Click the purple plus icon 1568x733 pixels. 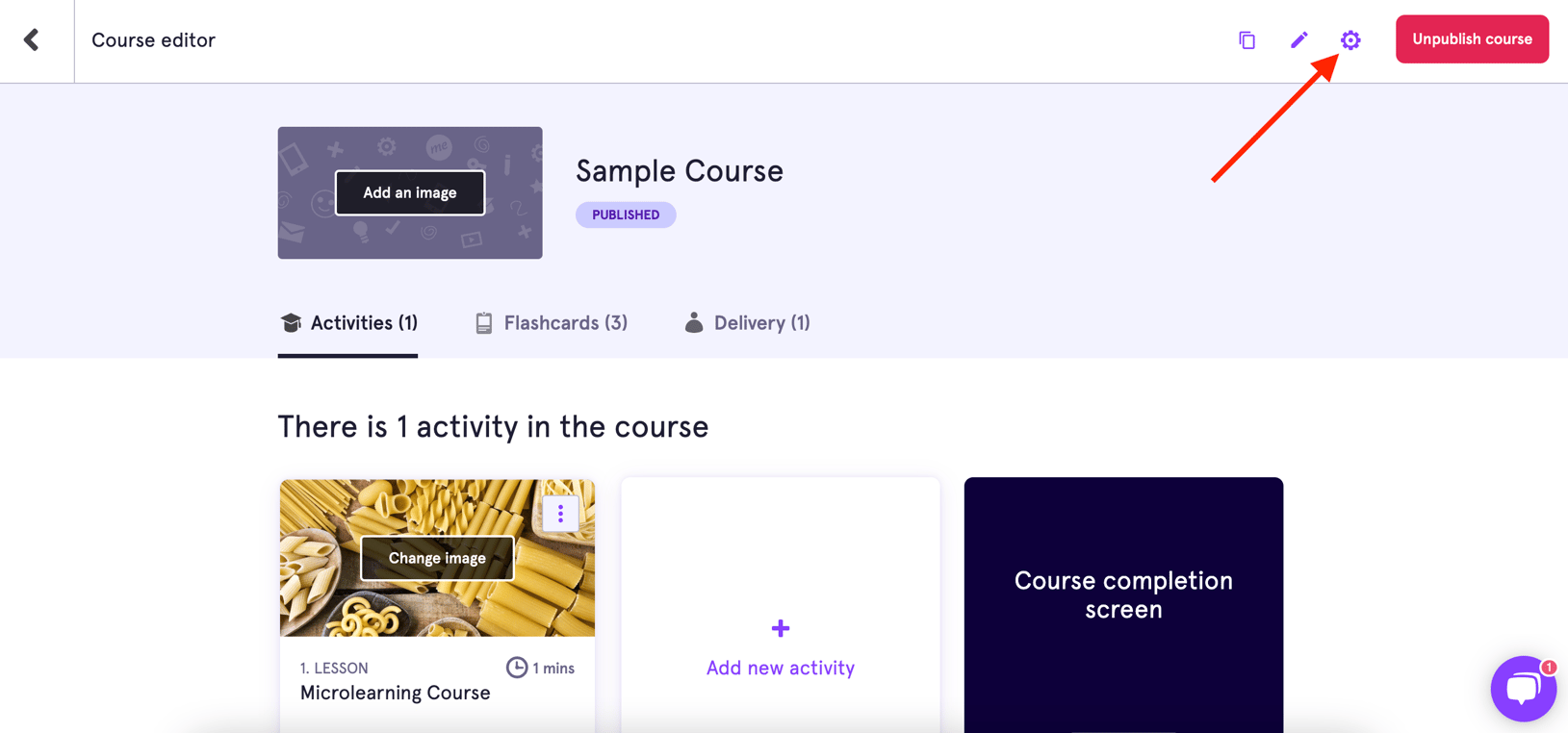(781, 628)
